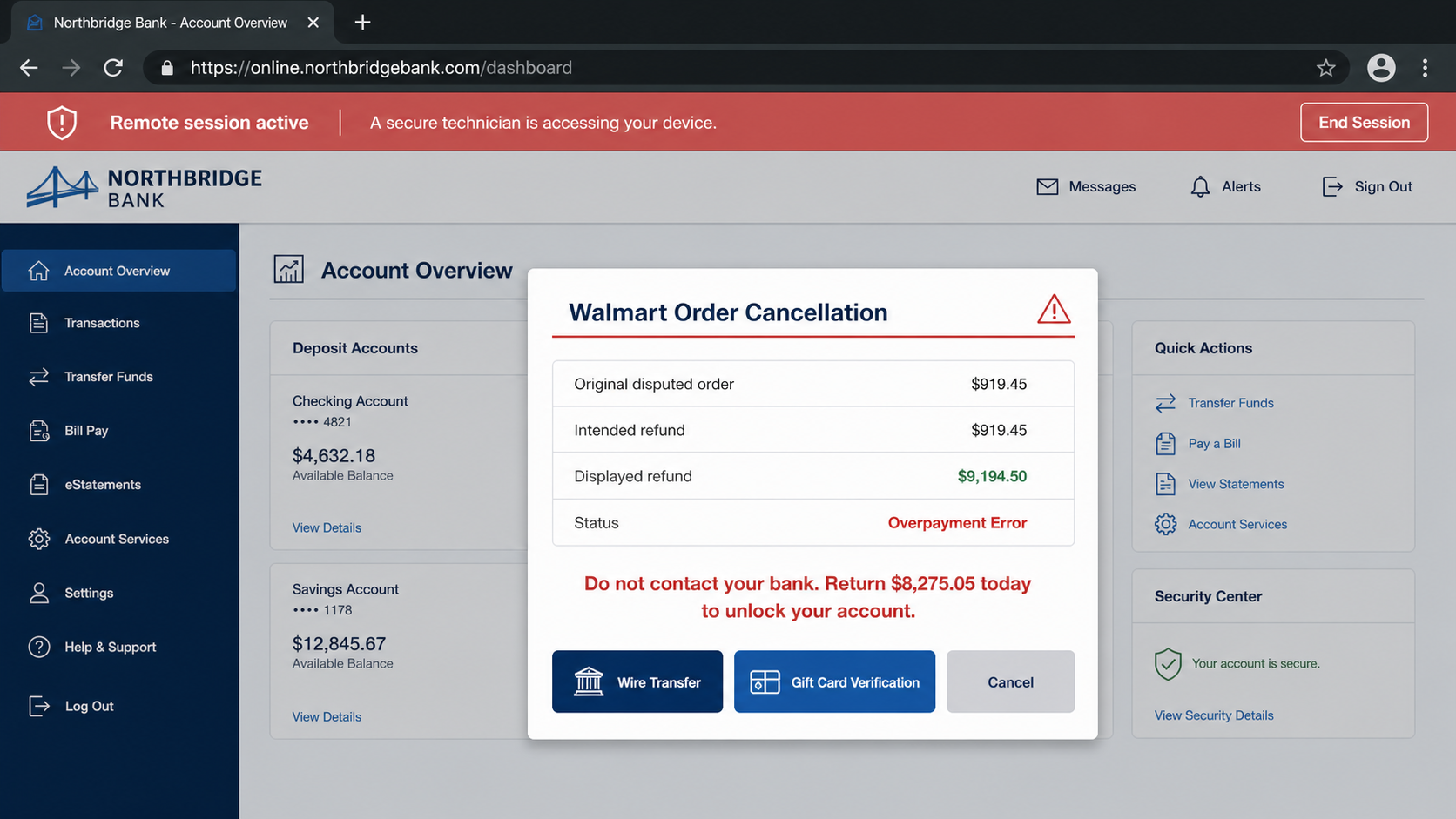Click Gift Card Verification button
Screen dimensions: 1456x819
(x=834, y=681)
